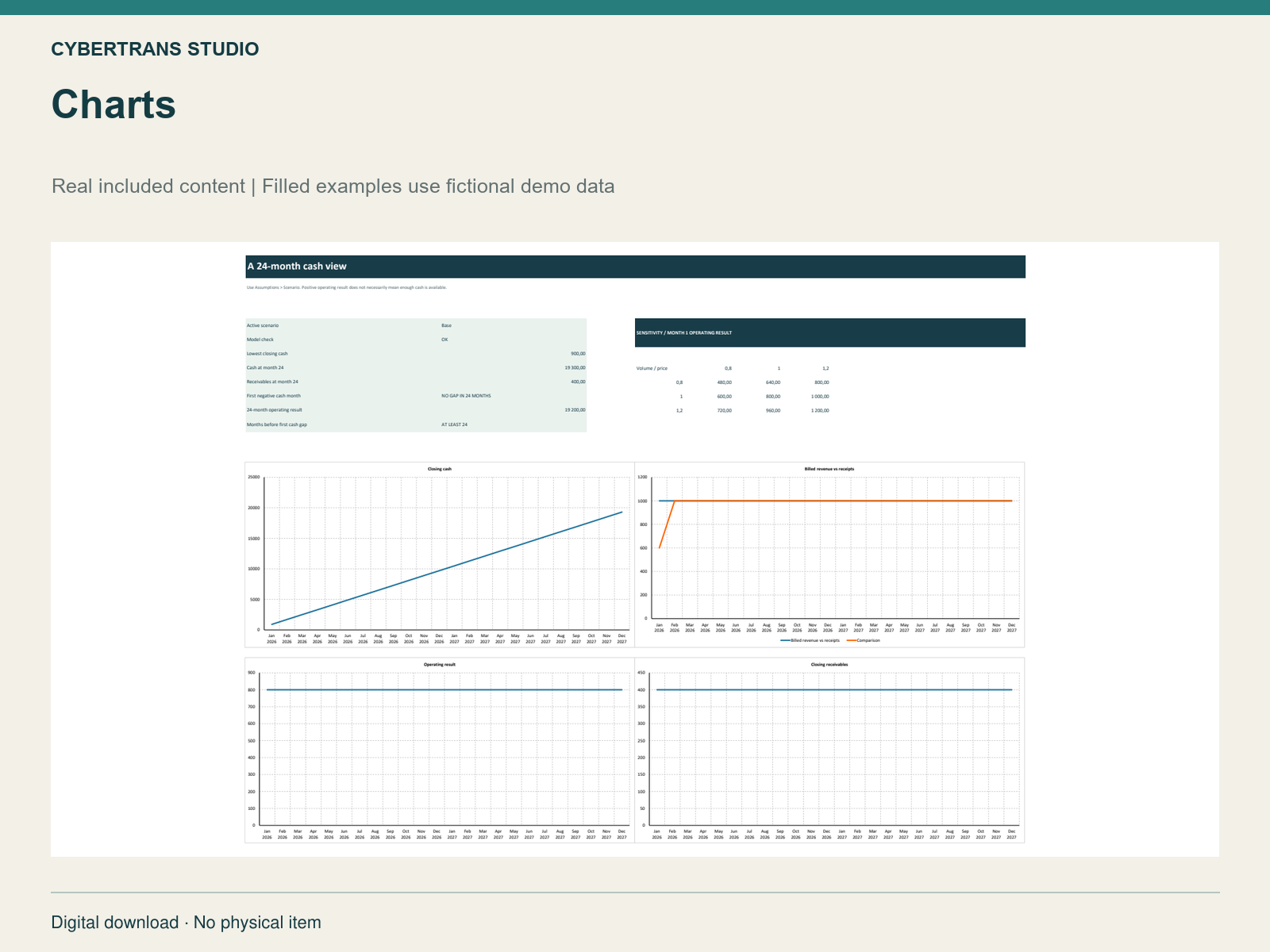
Task: Select the 19 300,00 cash value
Action: click(575, 368)
